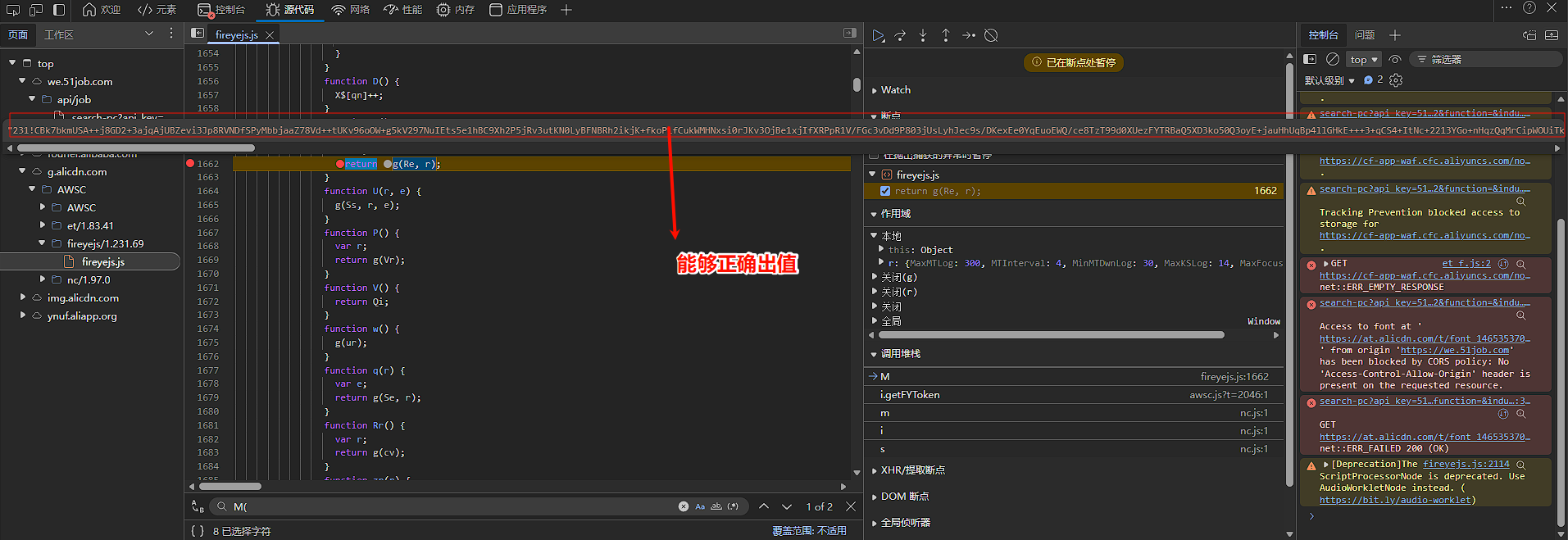The height and width of the screenshot is (540, 1568).
Task: Clear the console output
Action: (1333, 59)
